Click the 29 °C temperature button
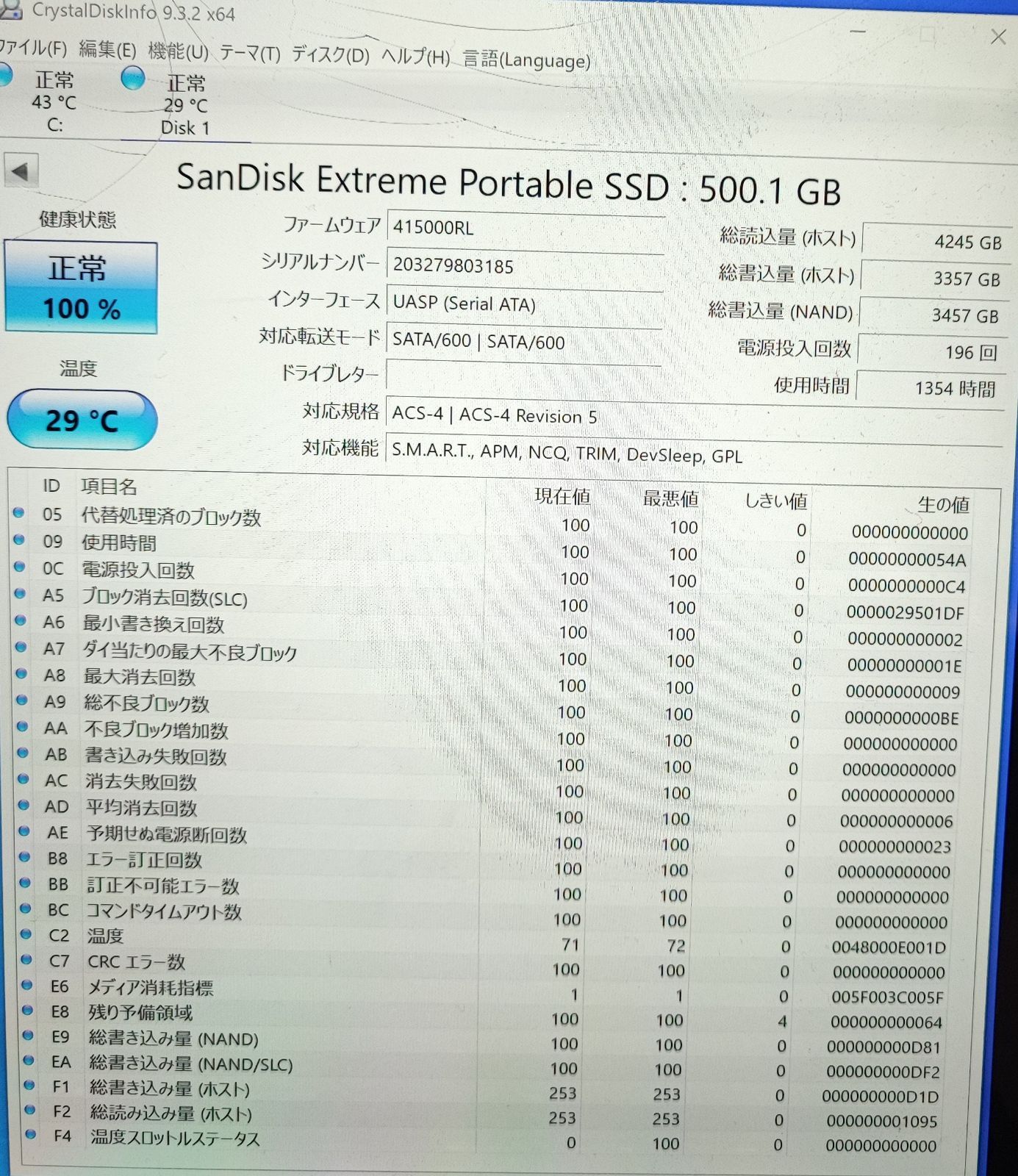Image resolution: width=1018 pixels, height=1176 pixels. click(82, 420)
